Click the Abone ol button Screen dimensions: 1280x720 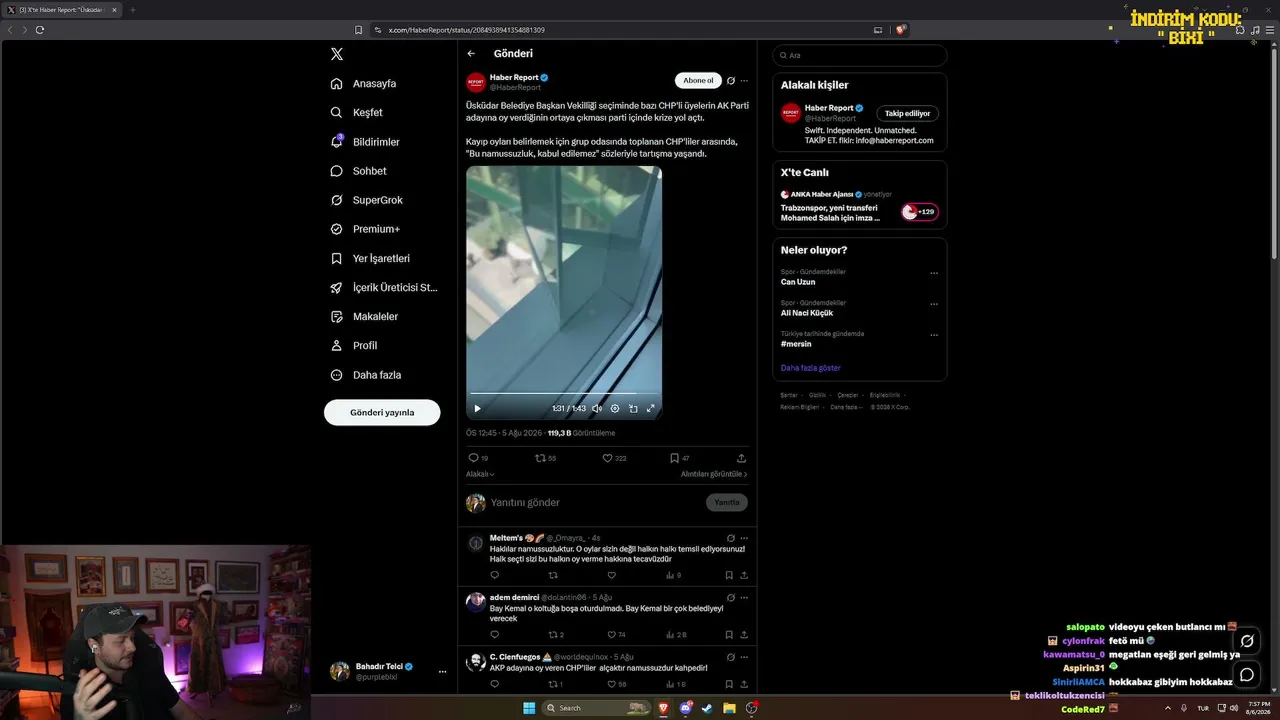(x=698, y=81)
